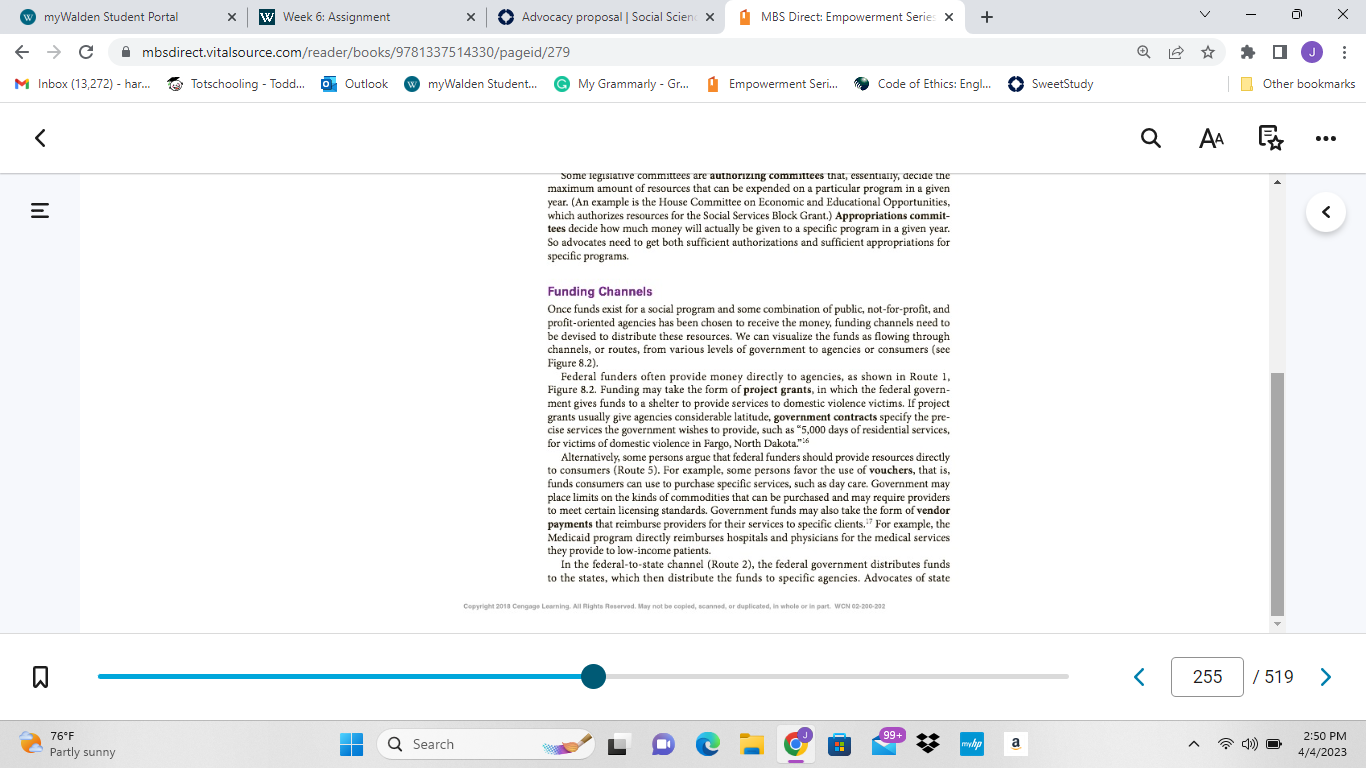Image resolution: width=1366 pixels, height=768 pixels.
Task: Expand the collapsed right side panel
Action: click(1326, 212)
